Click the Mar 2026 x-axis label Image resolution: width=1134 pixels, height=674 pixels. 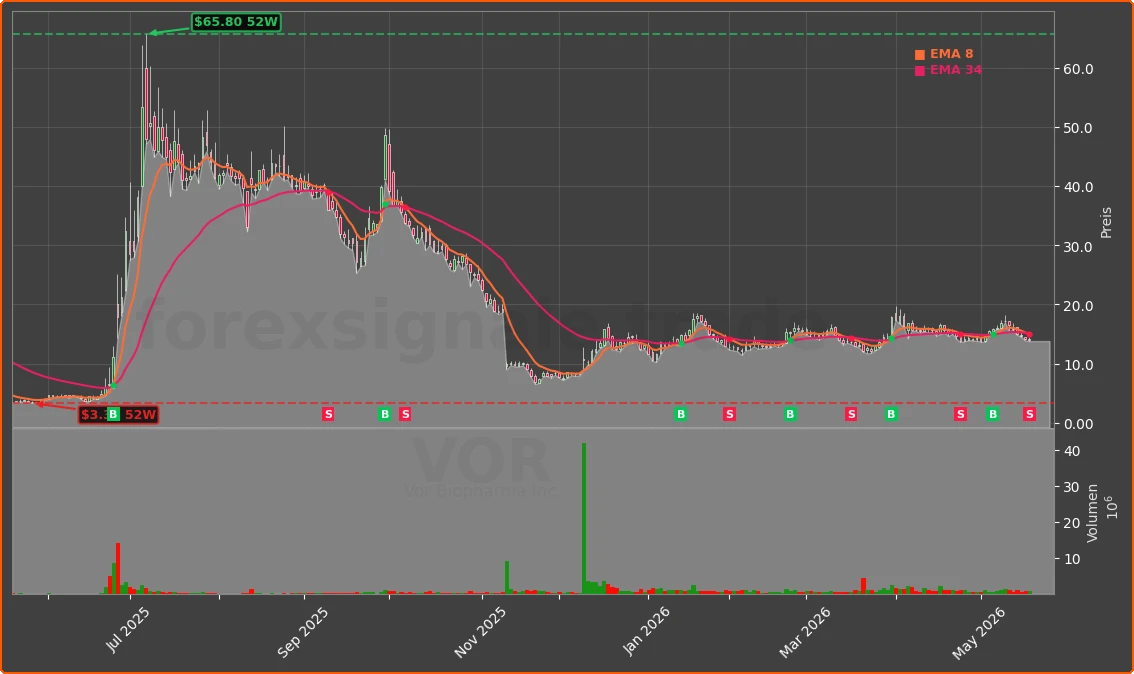click(x=804, y=632)
